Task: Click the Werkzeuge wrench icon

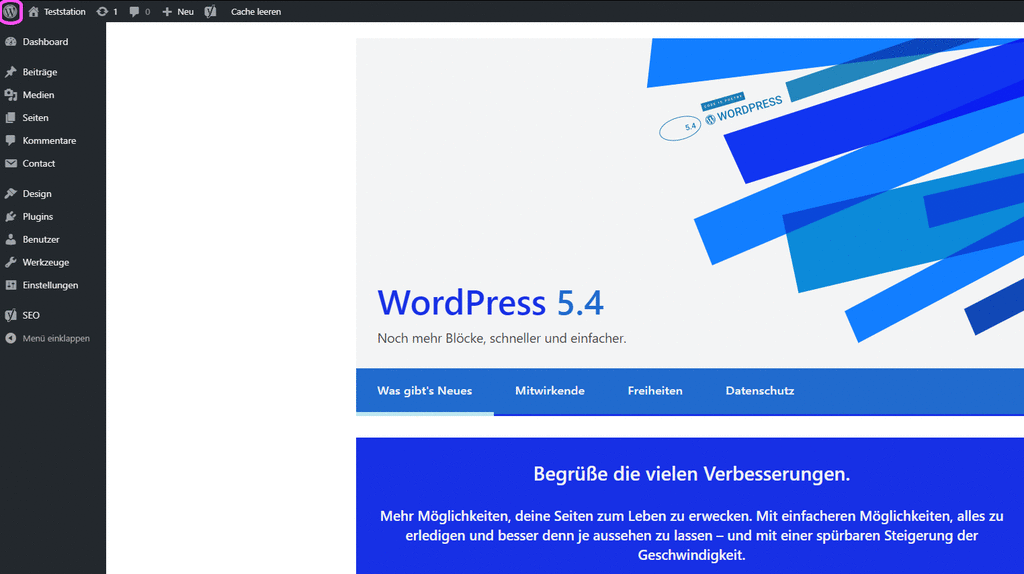Action: pos(10,262)
